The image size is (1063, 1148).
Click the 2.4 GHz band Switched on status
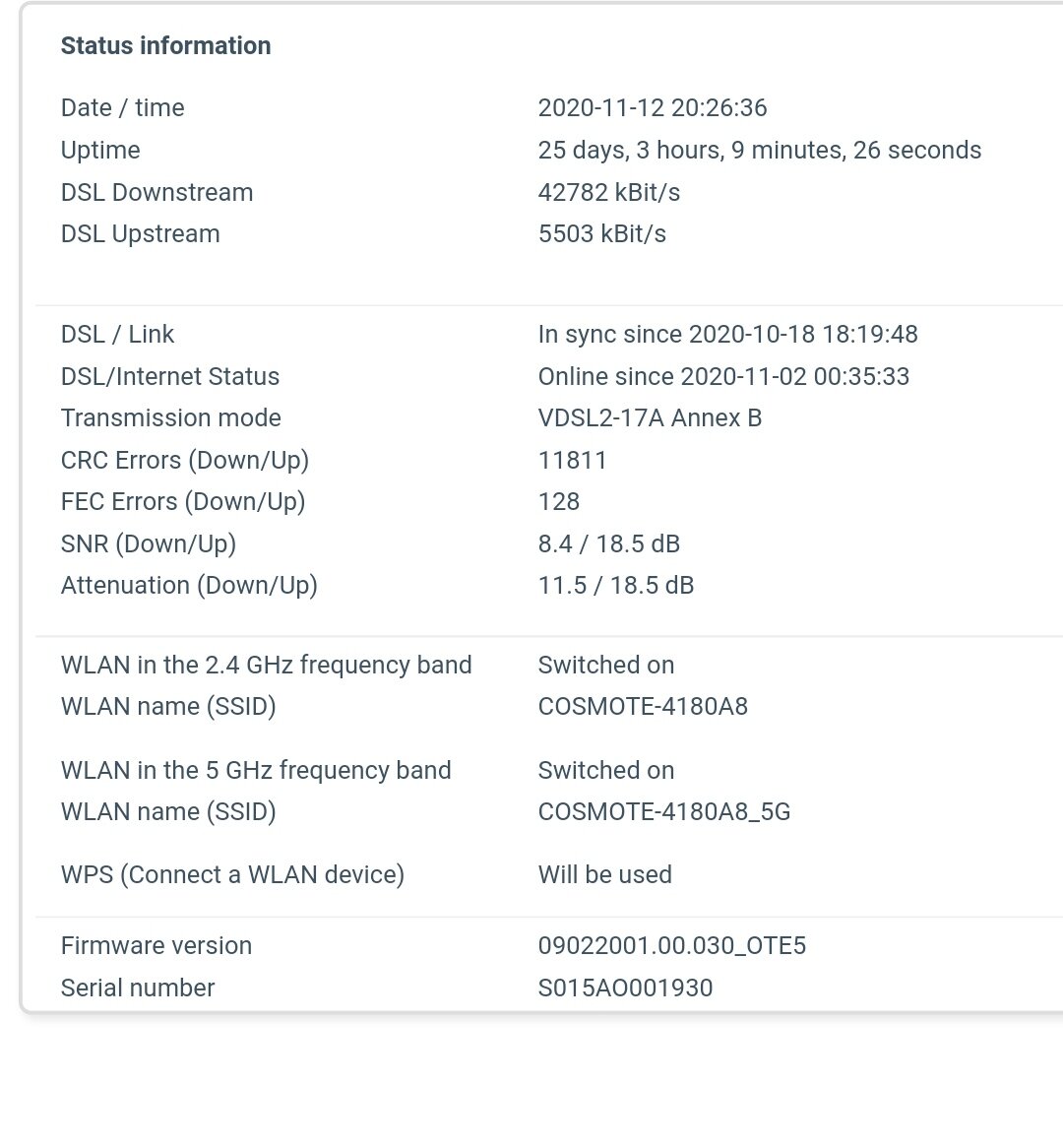click(606, 665)
